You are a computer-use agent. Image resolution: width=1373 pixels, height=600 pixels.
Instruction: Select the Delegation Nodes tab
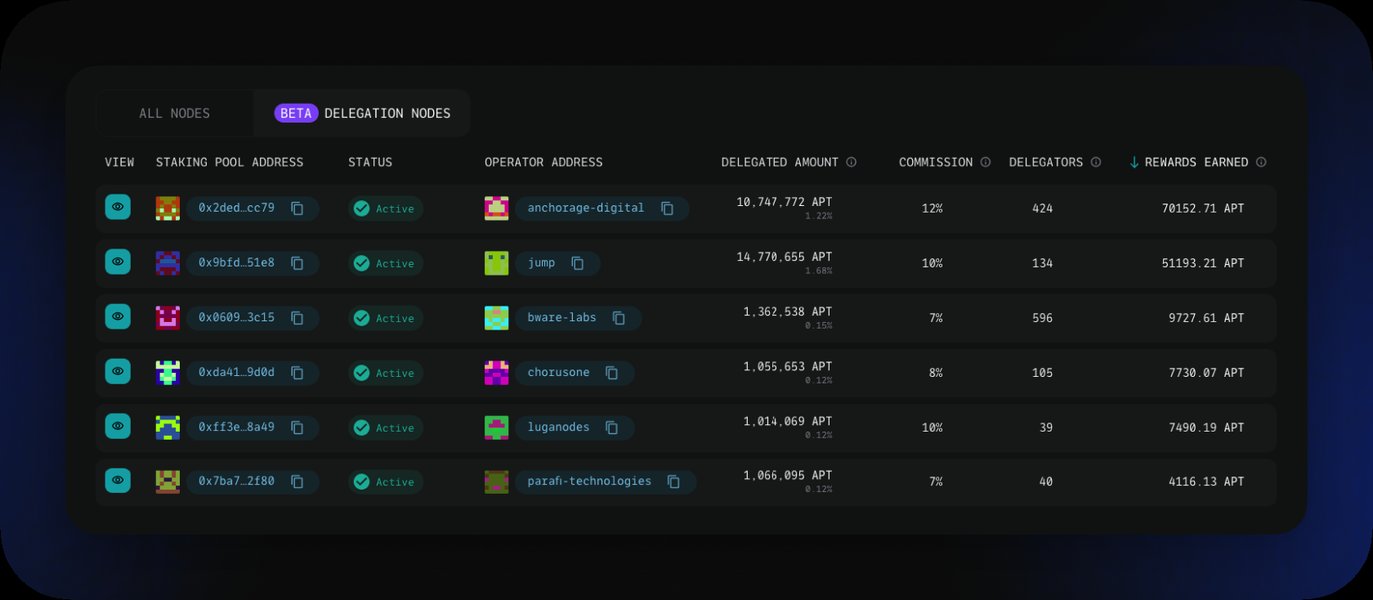coord(362,113)
